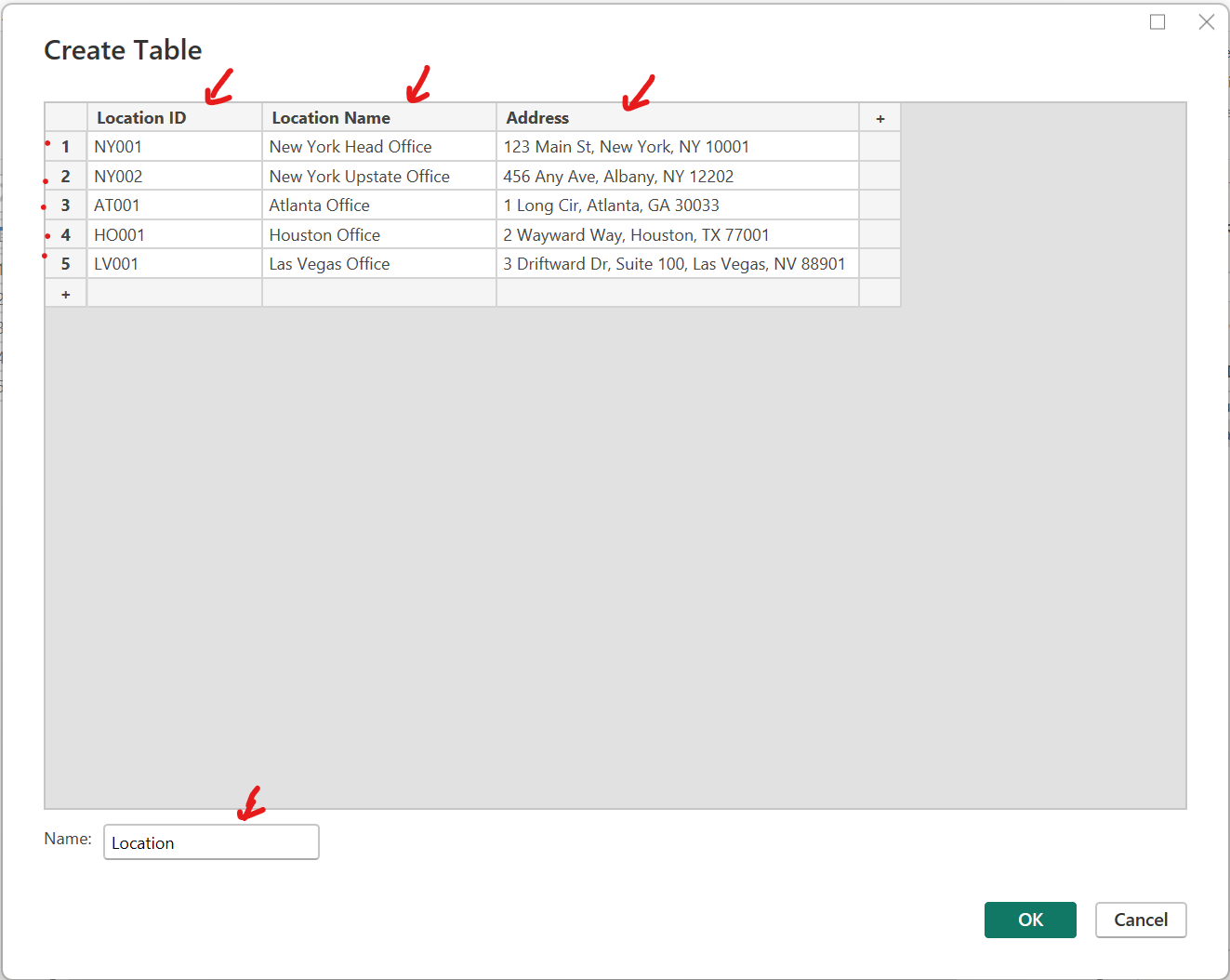
Task: Click the Location Name column header
Action: tap(331, 117)
